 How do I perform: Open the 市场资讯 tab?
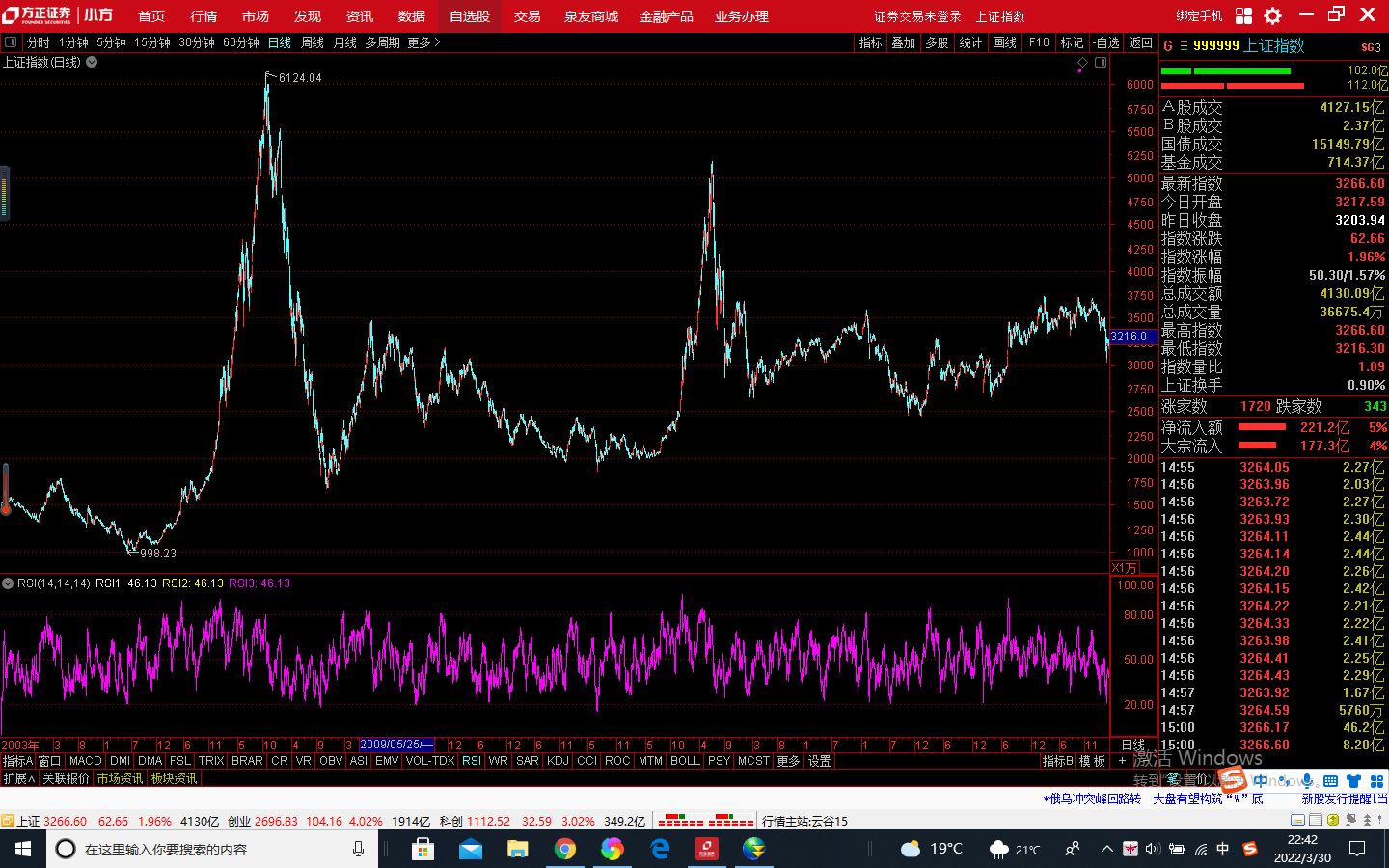tap(120, 778)
